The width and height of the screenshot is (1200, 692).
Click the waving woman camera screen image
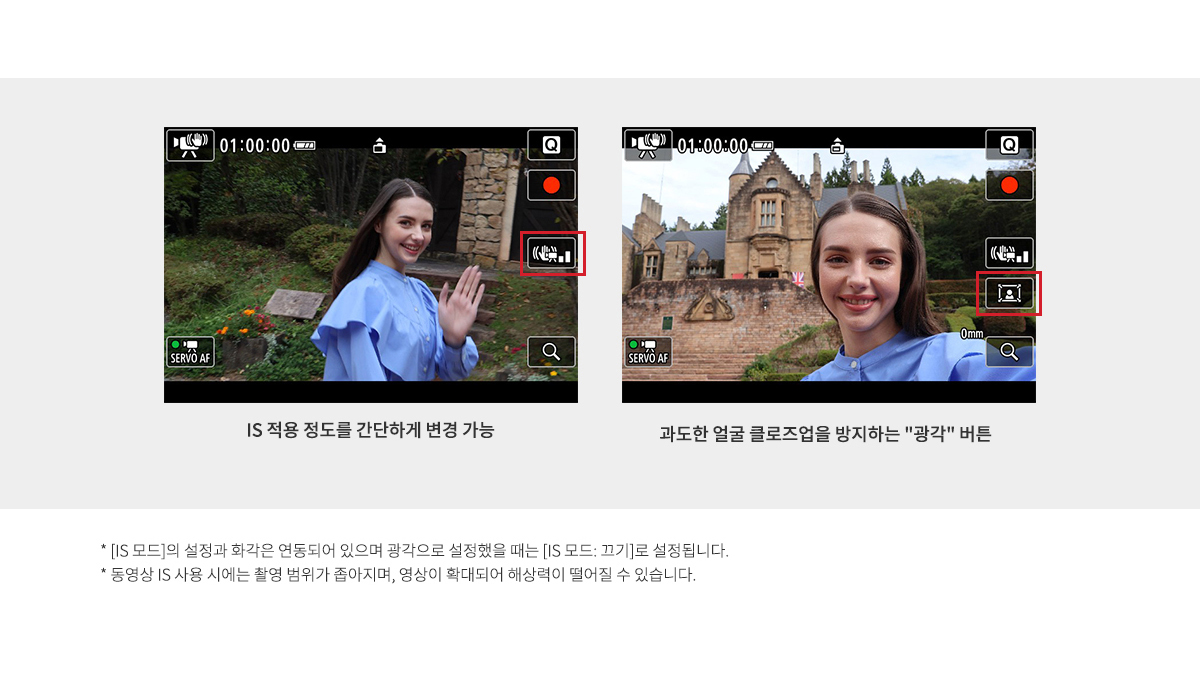point(371,265)
